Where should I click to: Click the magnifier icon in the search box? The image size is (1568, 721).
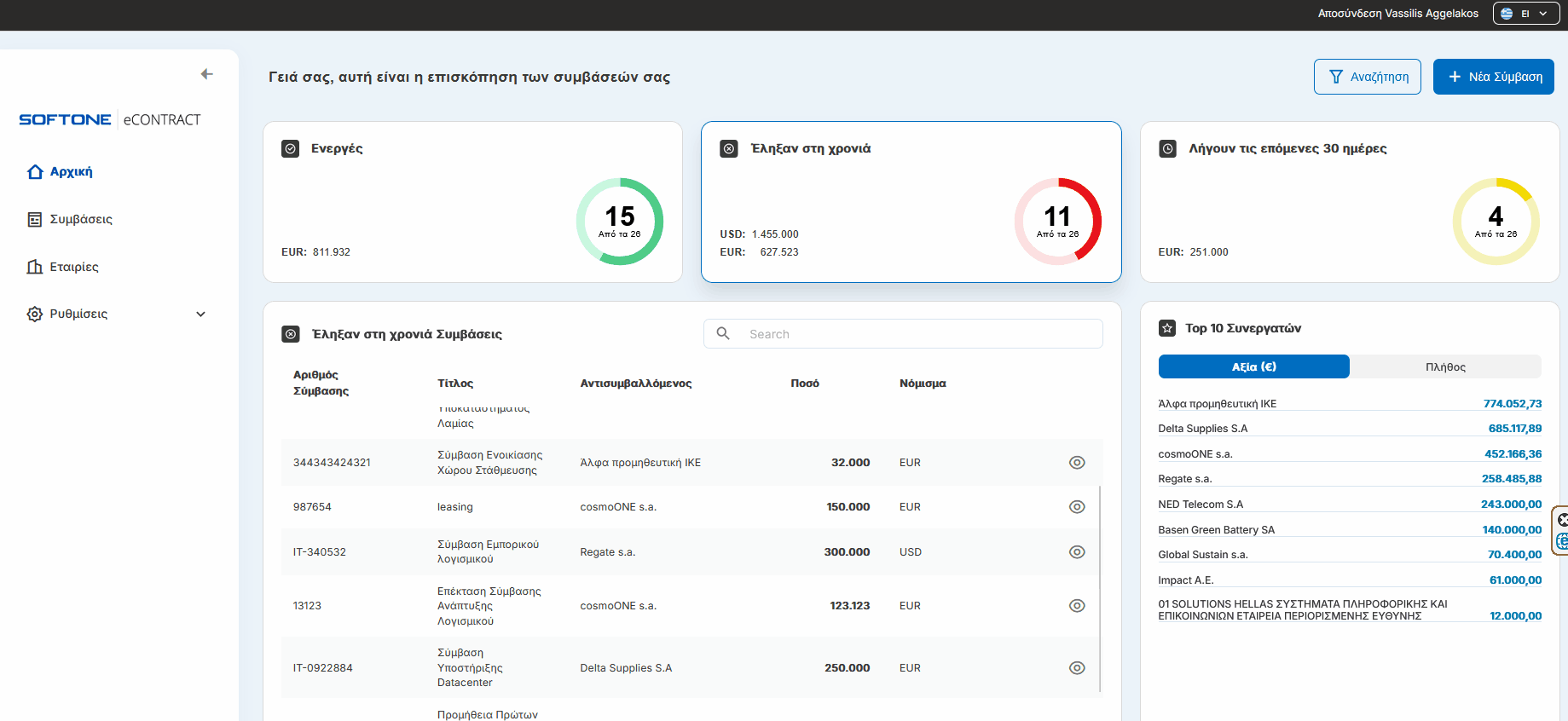[x=723, y=333]
